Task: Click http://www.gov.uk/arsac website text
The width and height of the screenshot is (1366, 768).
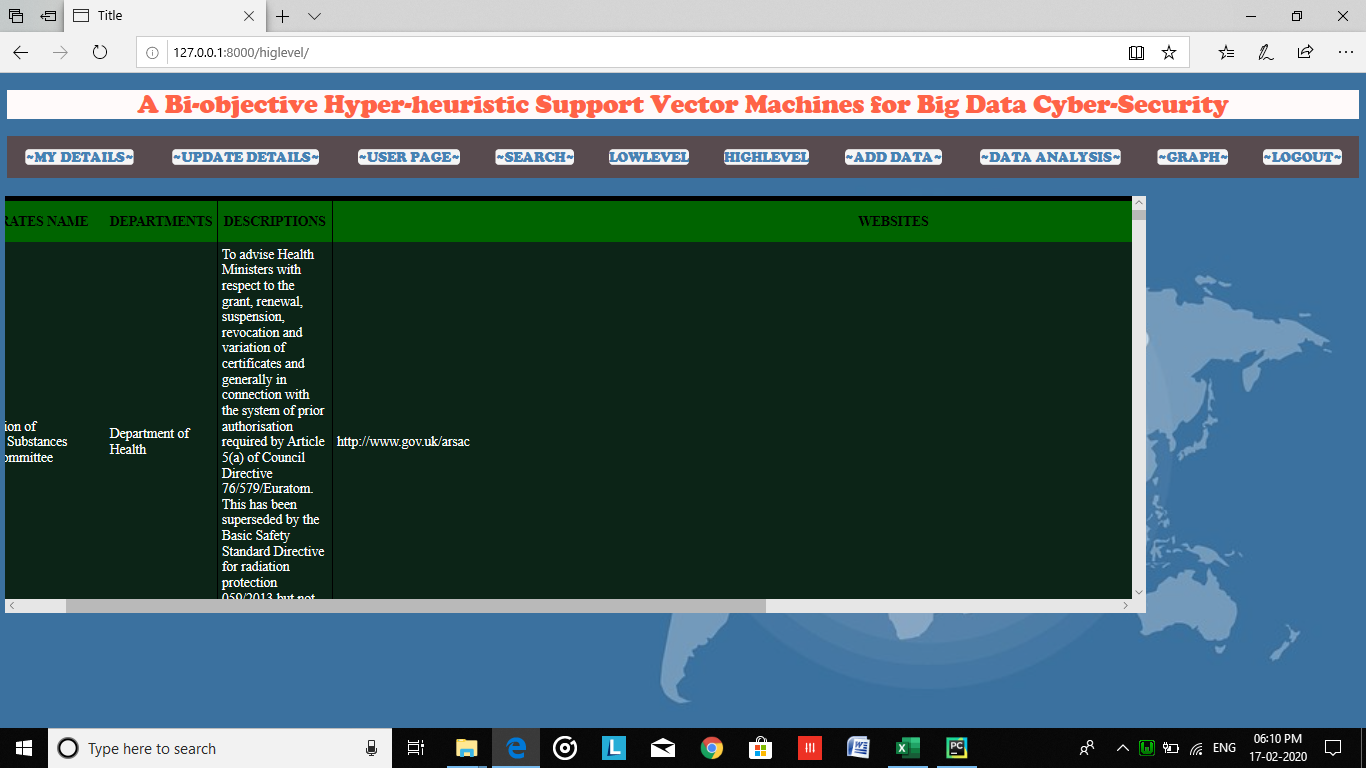Action: (403, 441)
